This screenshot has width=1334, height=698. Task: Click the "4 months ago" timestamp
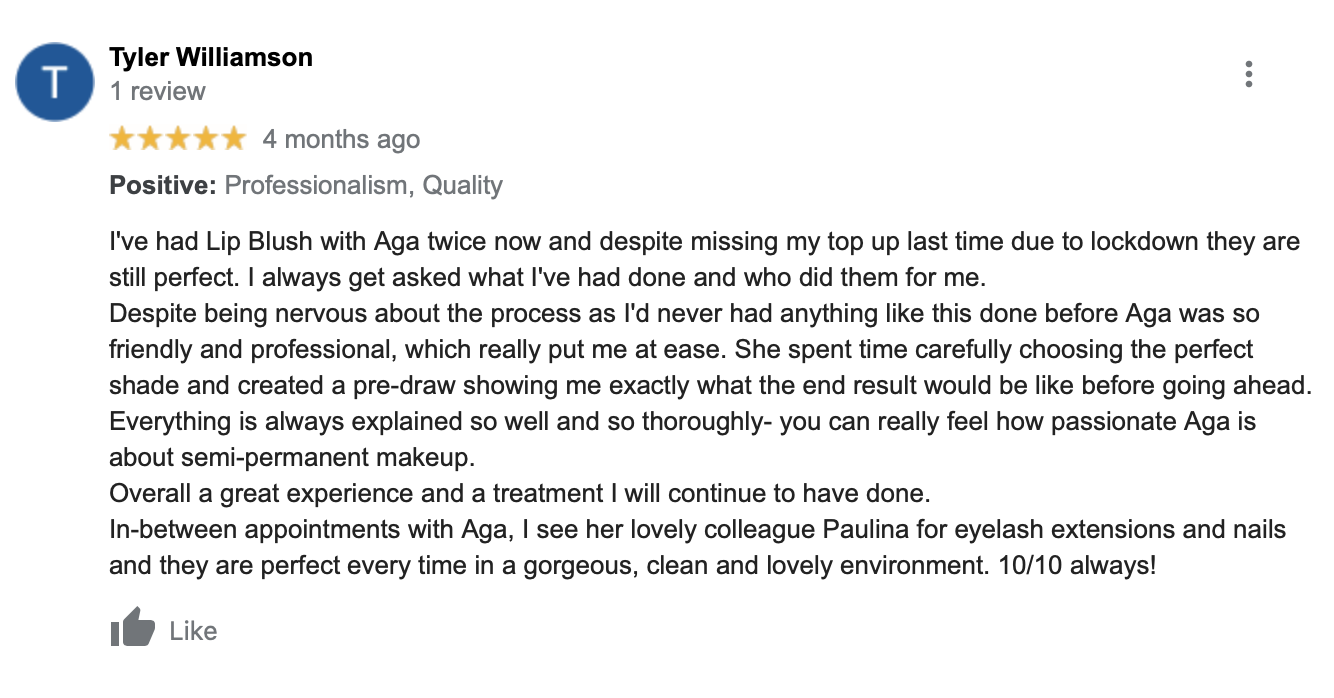341,140
